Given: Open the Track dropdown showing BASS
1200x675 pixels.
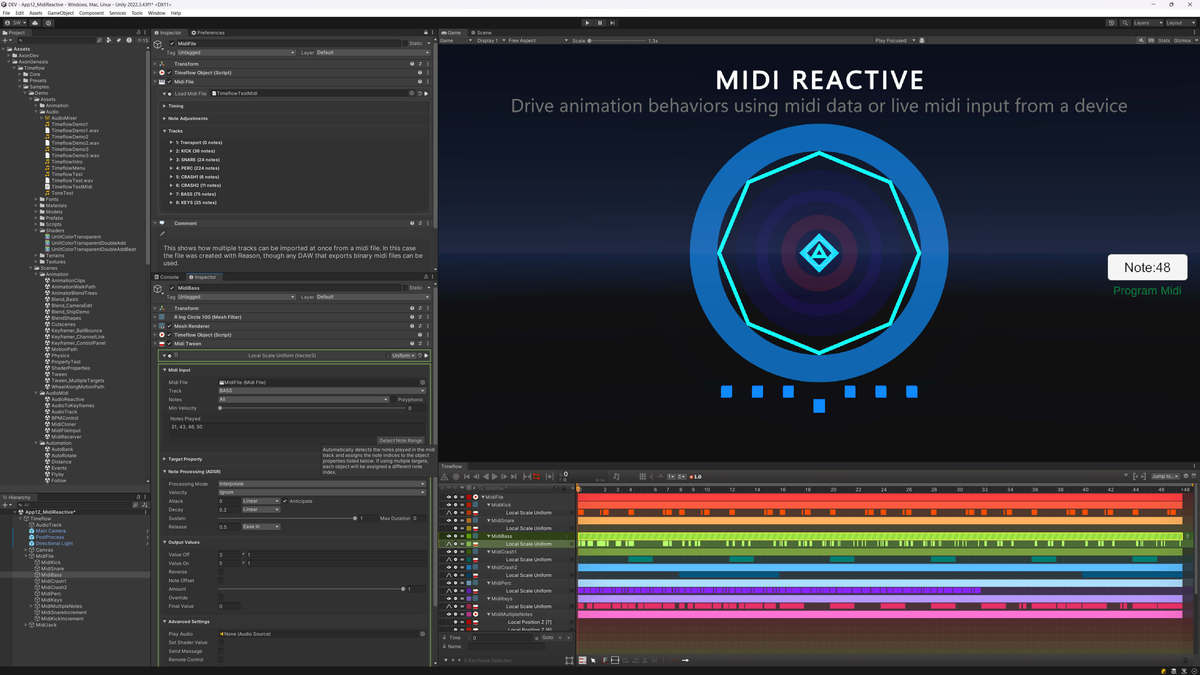Looking at the screenshot, I should (x=322, y=391).
